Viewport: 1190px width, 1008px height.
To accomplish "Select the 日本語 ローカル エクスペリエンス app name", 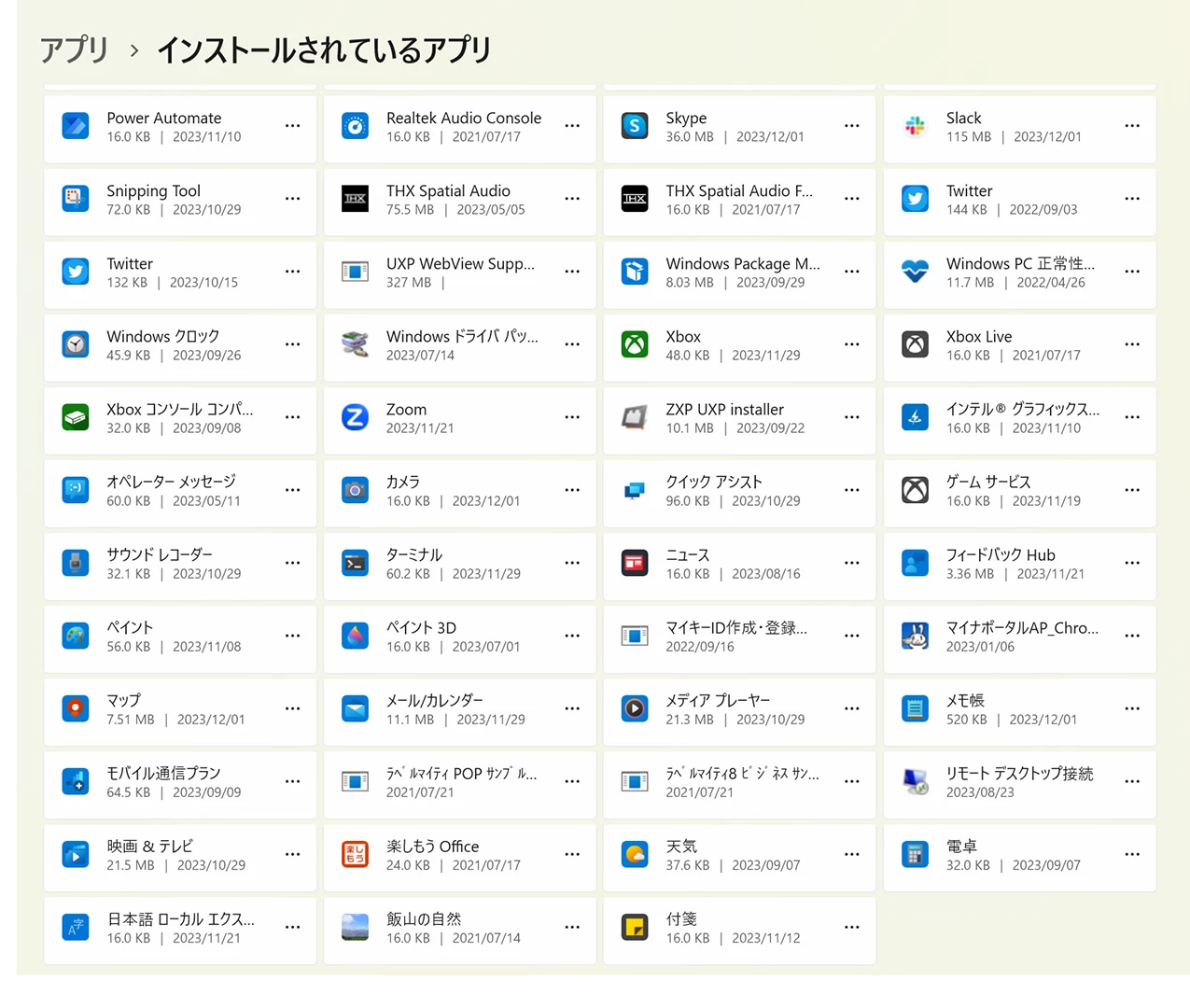I will [x=180, y=918].
